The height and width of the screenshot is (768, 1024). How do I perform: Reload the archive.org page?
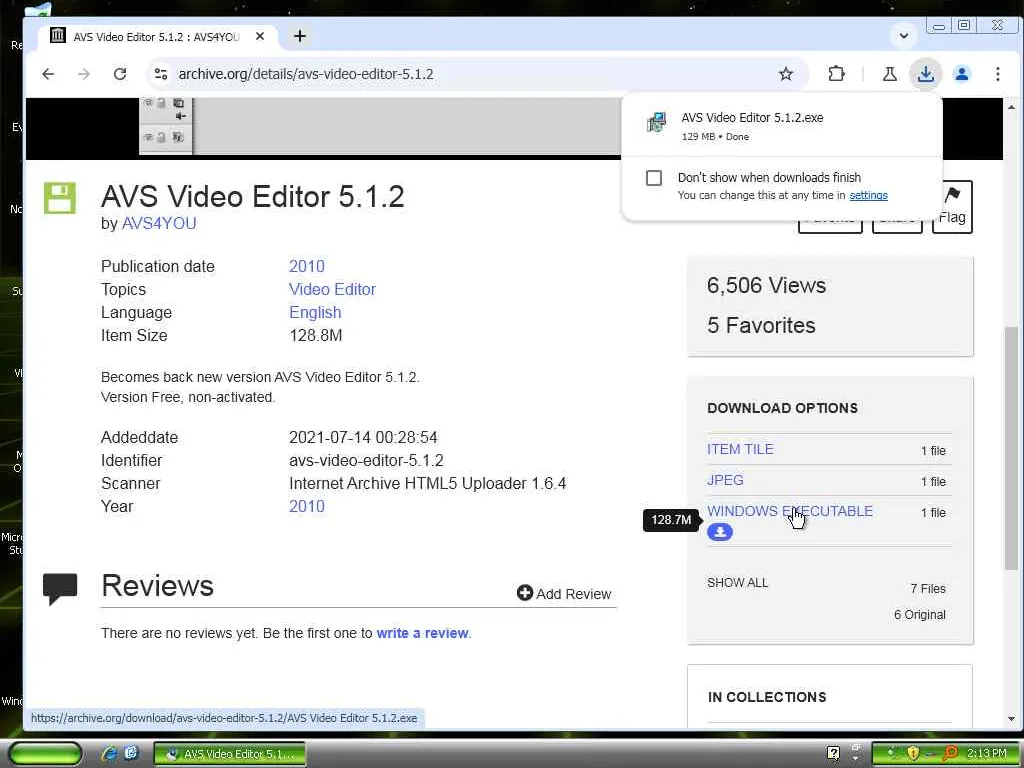[x=120, y=74]
